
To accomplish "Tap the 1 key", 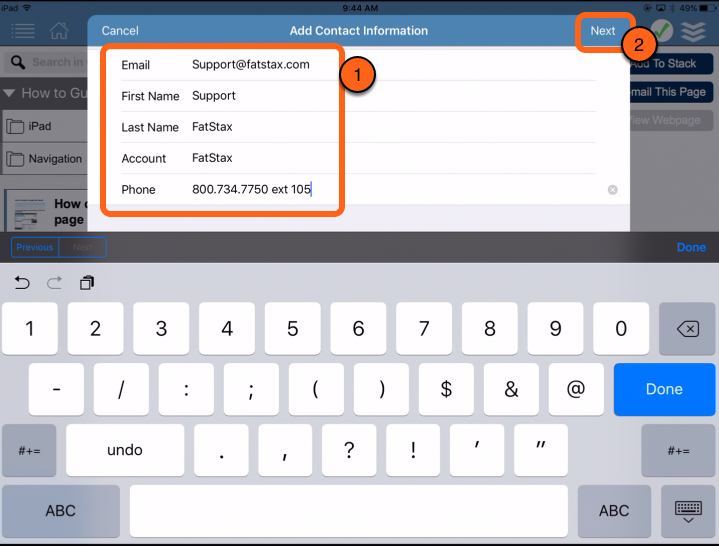I will [x=30, y=329].
